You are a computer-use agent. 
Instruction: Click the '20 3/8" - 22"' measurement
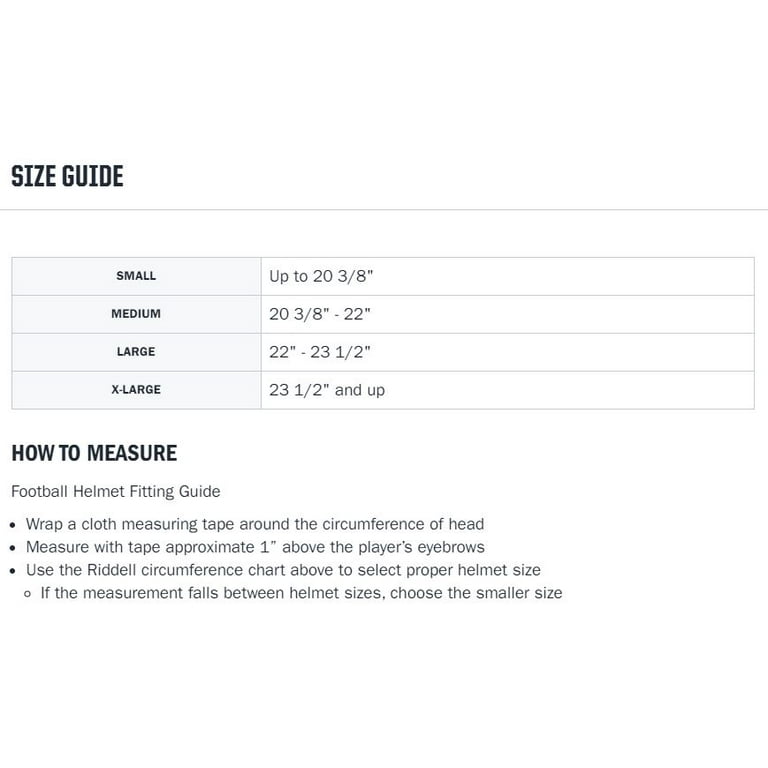click(x=320, y=314)
